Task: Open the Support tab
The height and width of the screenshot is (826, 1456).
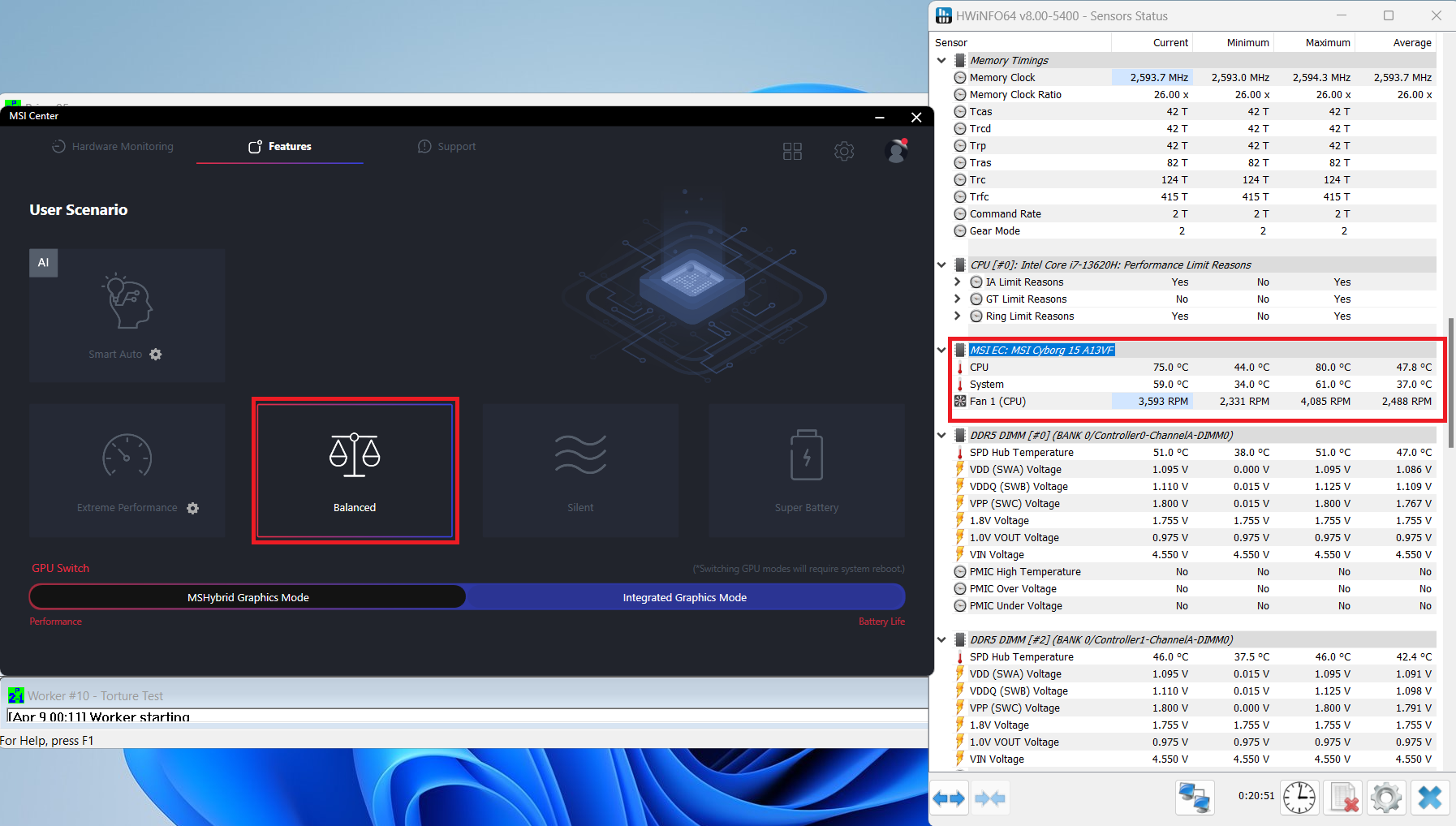Action: pyautogui.click(x=447, y=147)
